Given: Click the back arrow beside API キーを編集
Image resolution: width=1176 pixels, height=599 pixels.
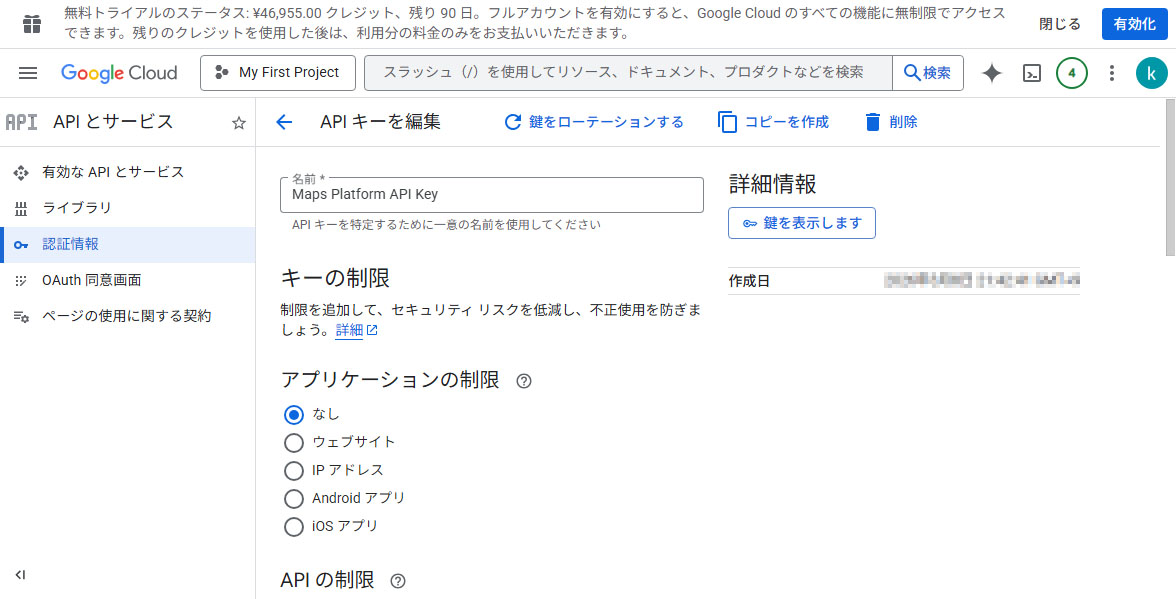Looking at the screenshot, I should (284, 122).
